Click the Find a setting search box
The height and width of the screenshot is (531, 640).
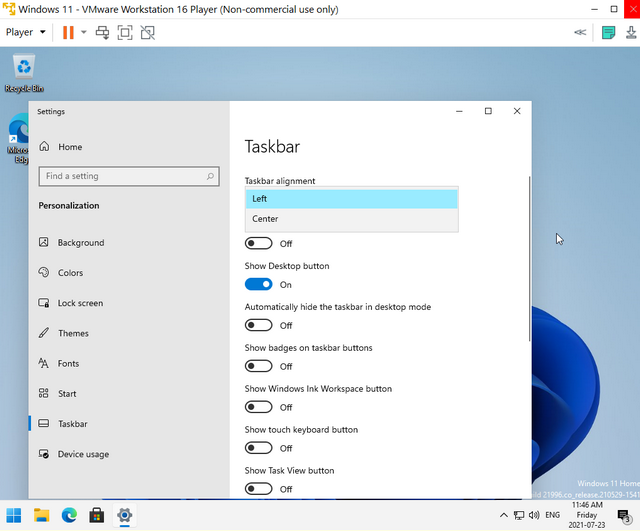point(129,176)
